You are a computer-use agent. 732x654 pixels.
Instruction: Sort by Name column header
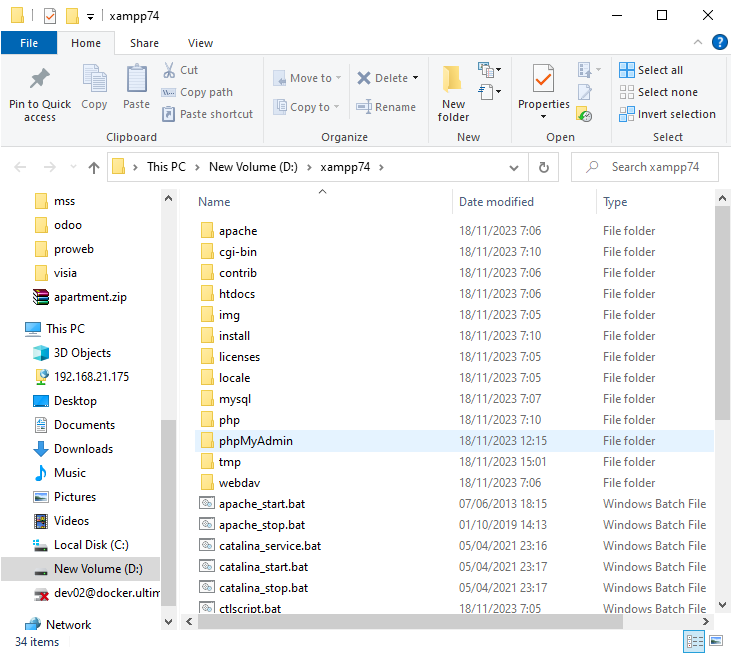214,202
